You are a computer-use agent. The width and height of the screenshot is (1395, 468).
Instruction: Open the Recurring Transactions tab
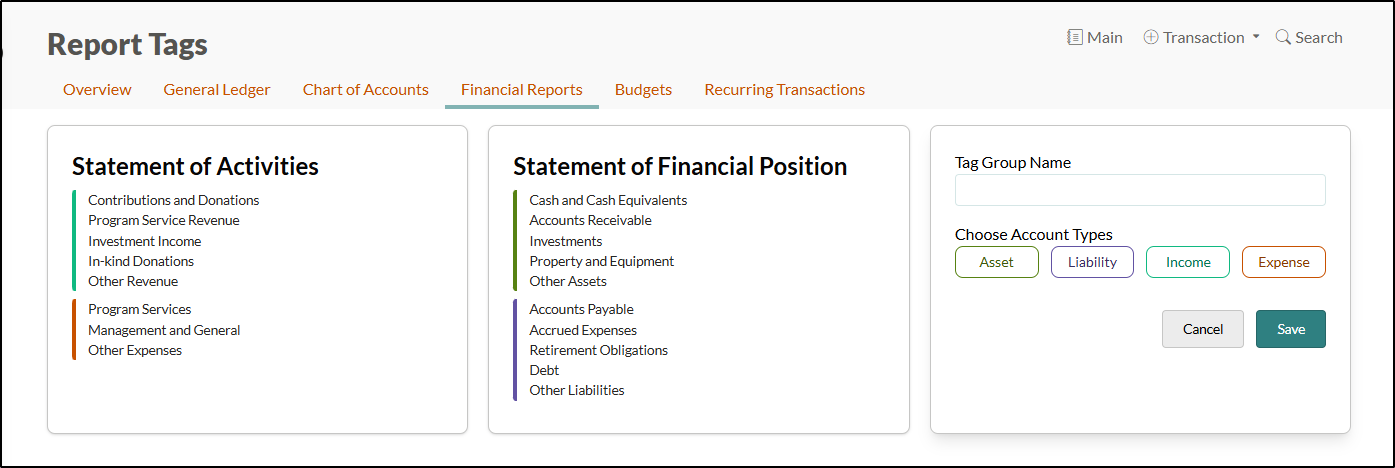pyautogui.click(x=784, y=90)
